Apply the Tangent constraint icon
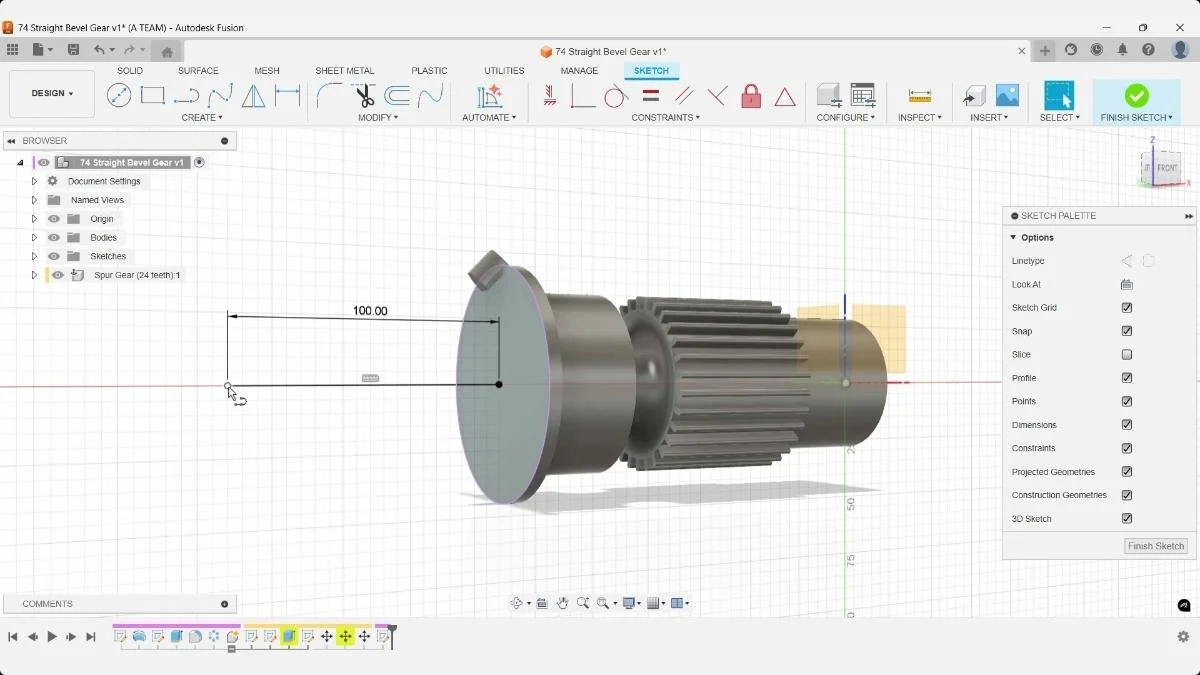Screen dimensions: 1200x675 point(616,96)
